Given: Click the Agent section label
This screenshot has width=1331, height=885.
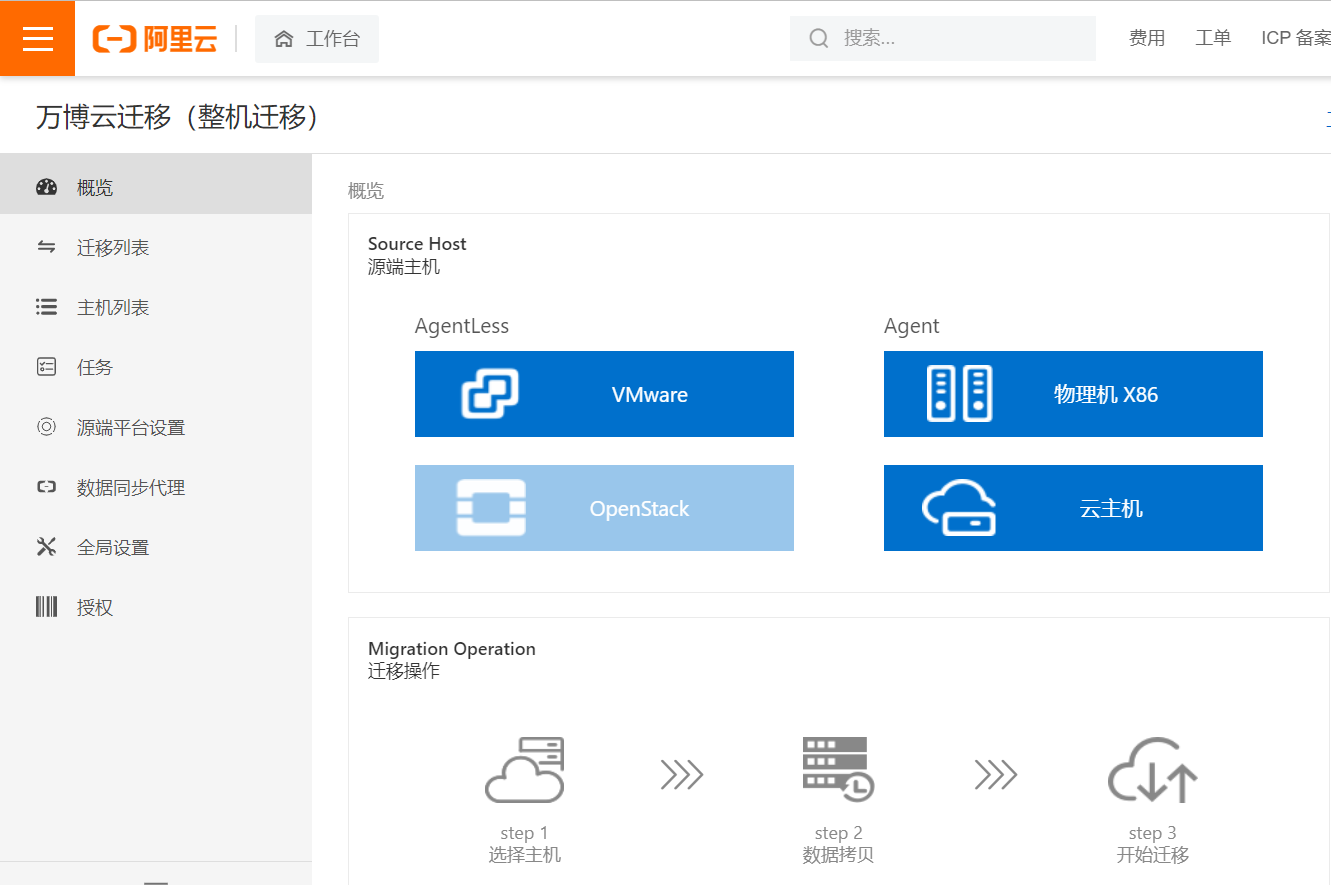Looking at the screenshot, I should tap(912, 326).
